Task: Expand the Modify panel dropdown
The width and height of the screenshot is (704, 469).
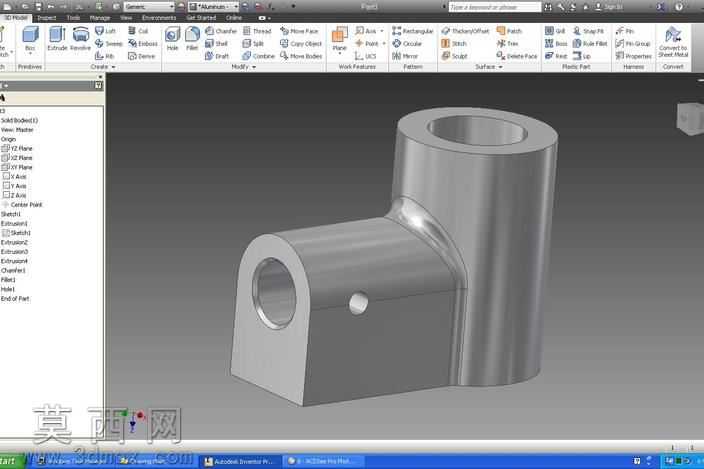Action: point(255,67)
